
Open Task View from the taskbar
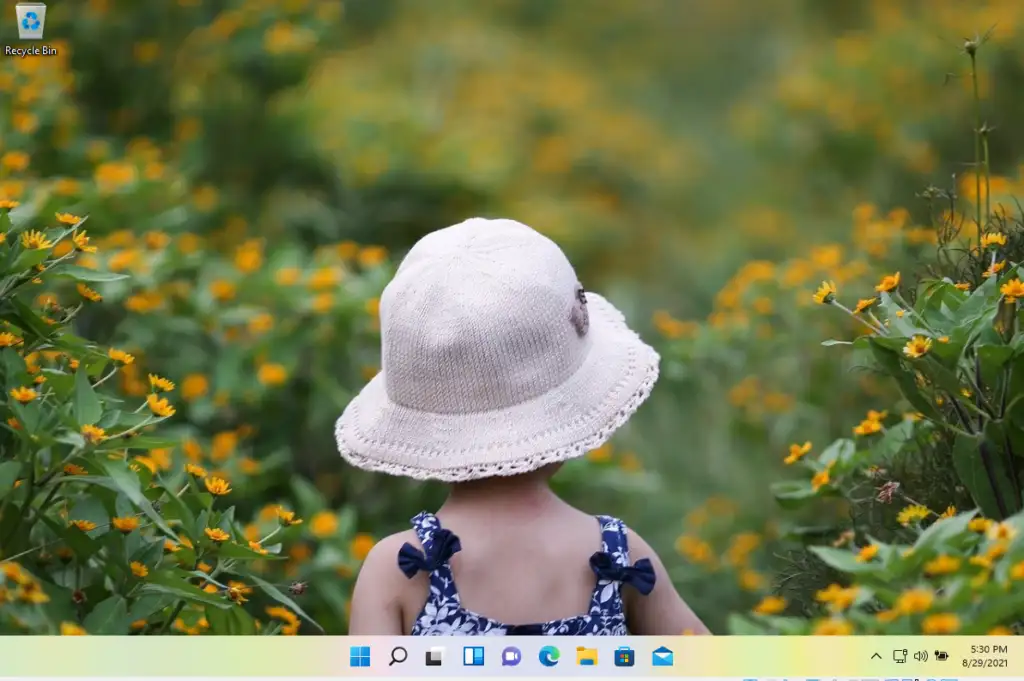[435, 657]
